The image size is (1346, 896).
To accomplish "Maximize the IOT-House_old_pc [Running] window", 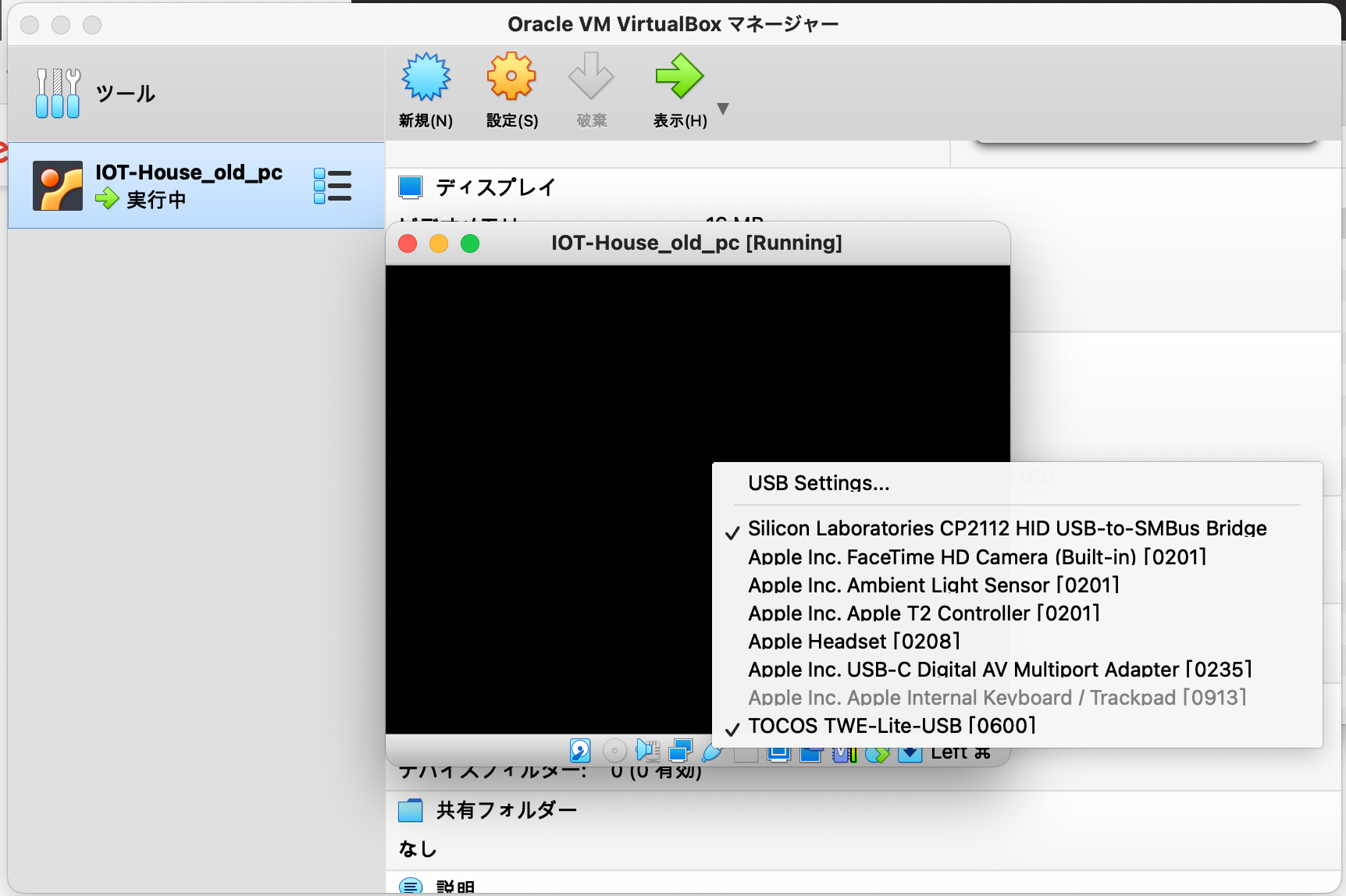I will (470, 244).
